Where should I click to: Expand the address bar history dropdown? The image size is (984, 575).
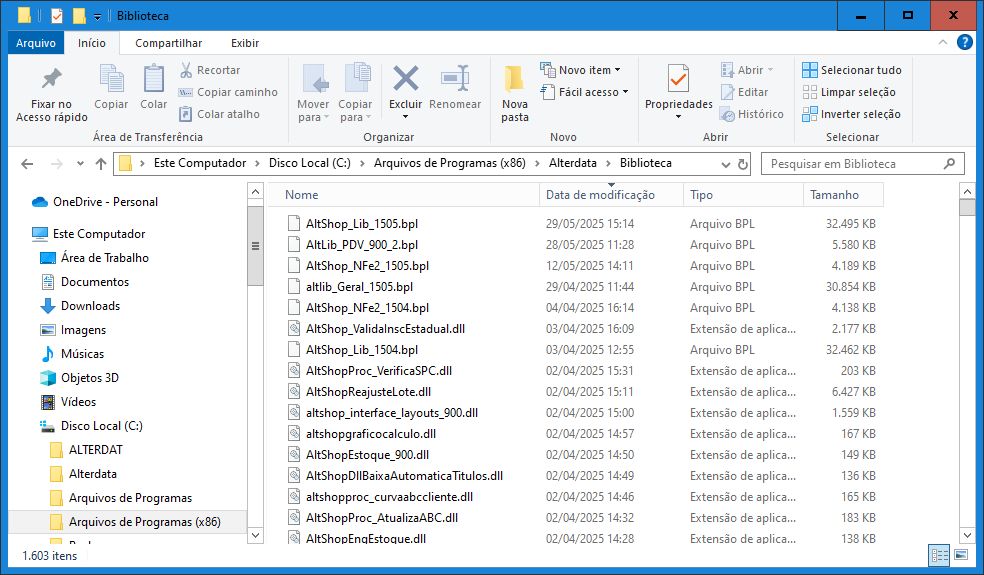[725, 164]
